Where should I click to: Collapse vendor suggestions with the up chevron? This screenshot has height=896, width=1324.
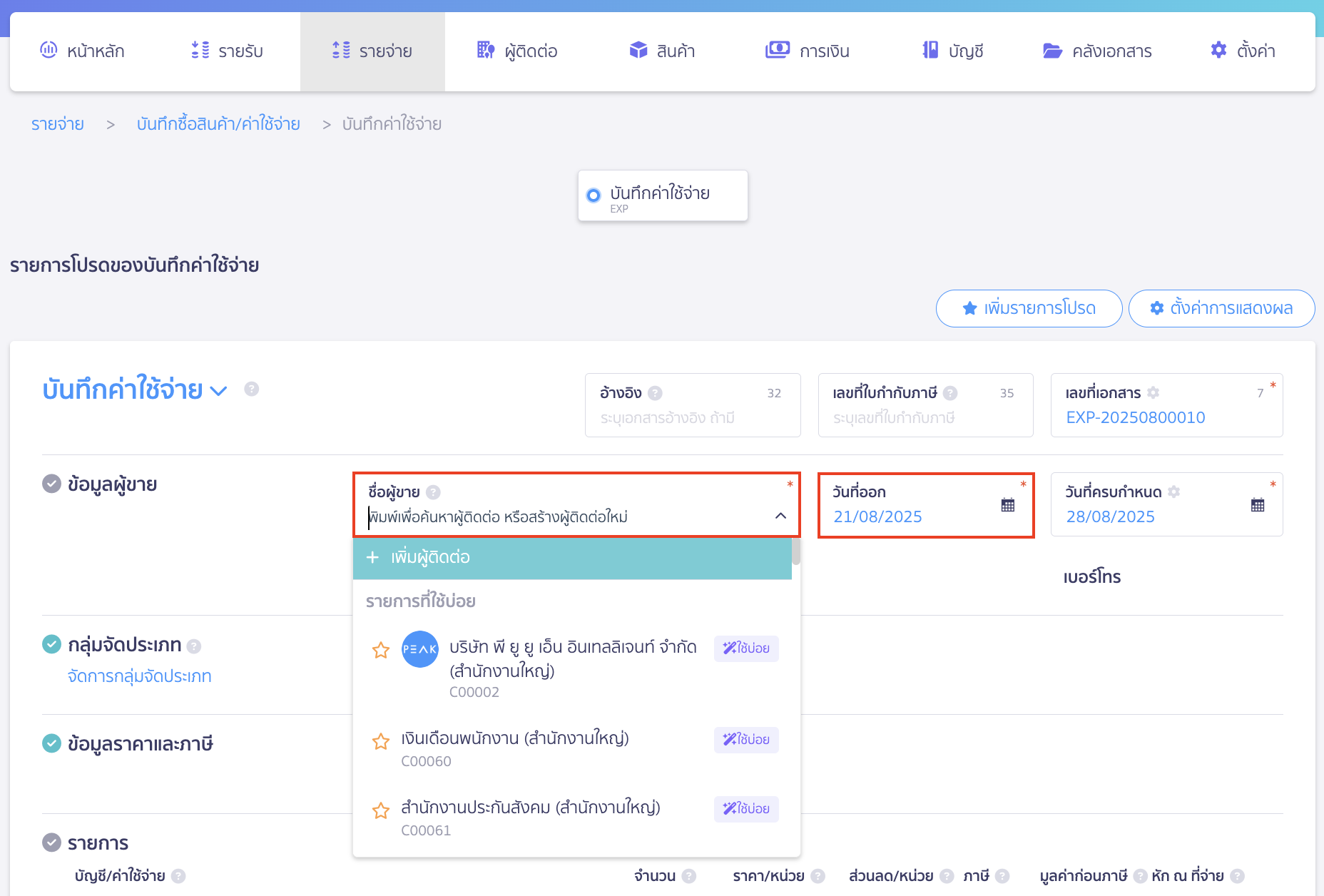click(x=779, y=516)
